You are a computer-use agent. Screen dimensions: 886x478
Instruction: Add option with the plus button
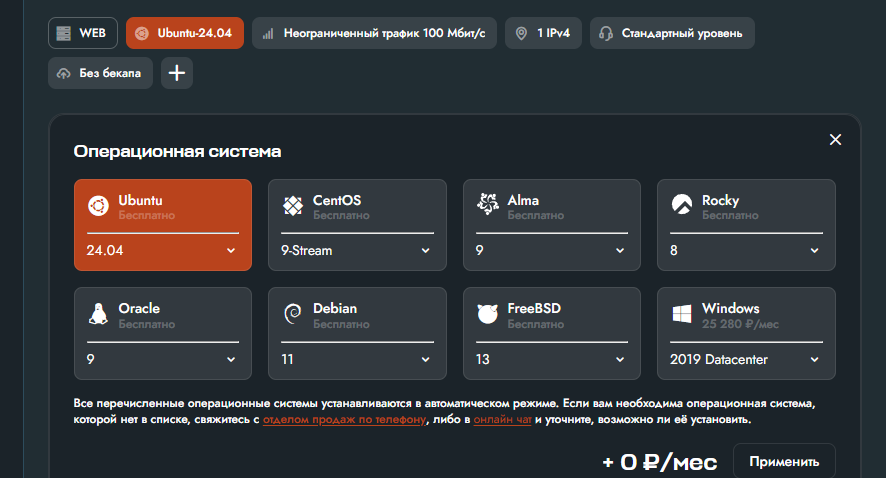tap(177, 73)
